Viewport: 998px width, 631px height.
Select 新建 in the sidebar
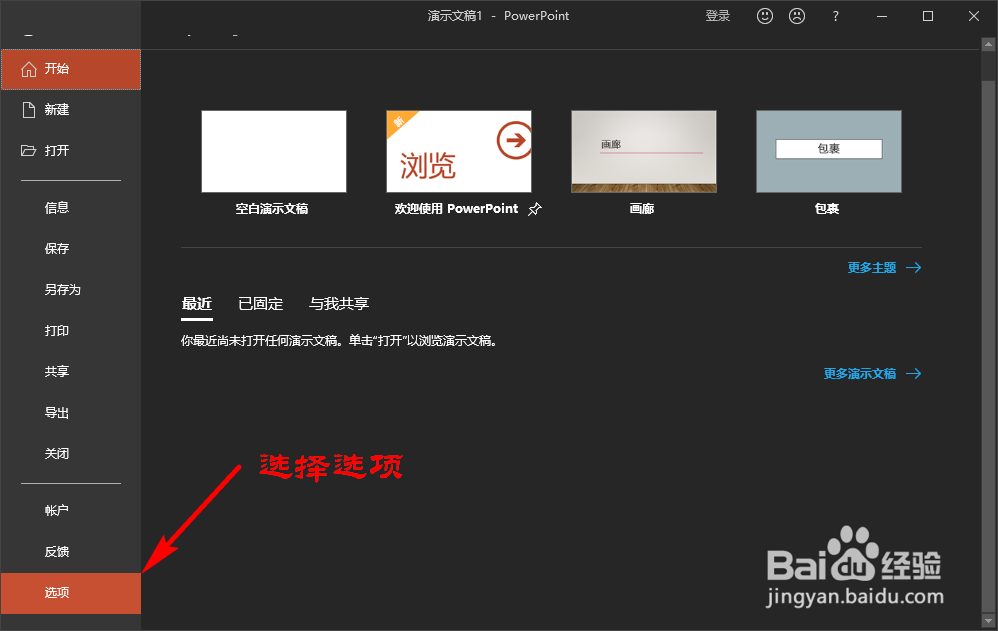pyautogui.click(x=71, y=110)
